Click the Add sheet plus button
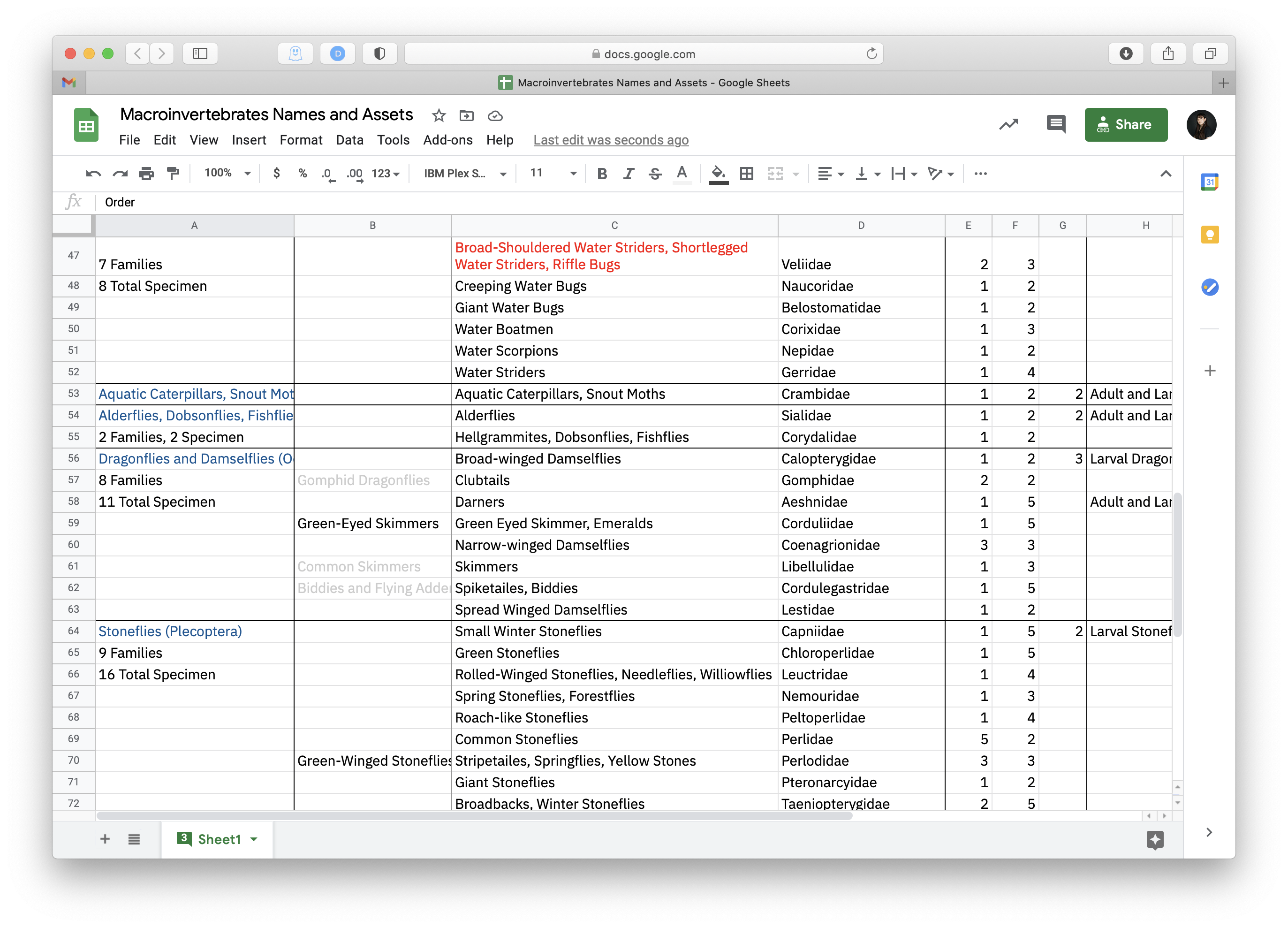 point(105,839)
